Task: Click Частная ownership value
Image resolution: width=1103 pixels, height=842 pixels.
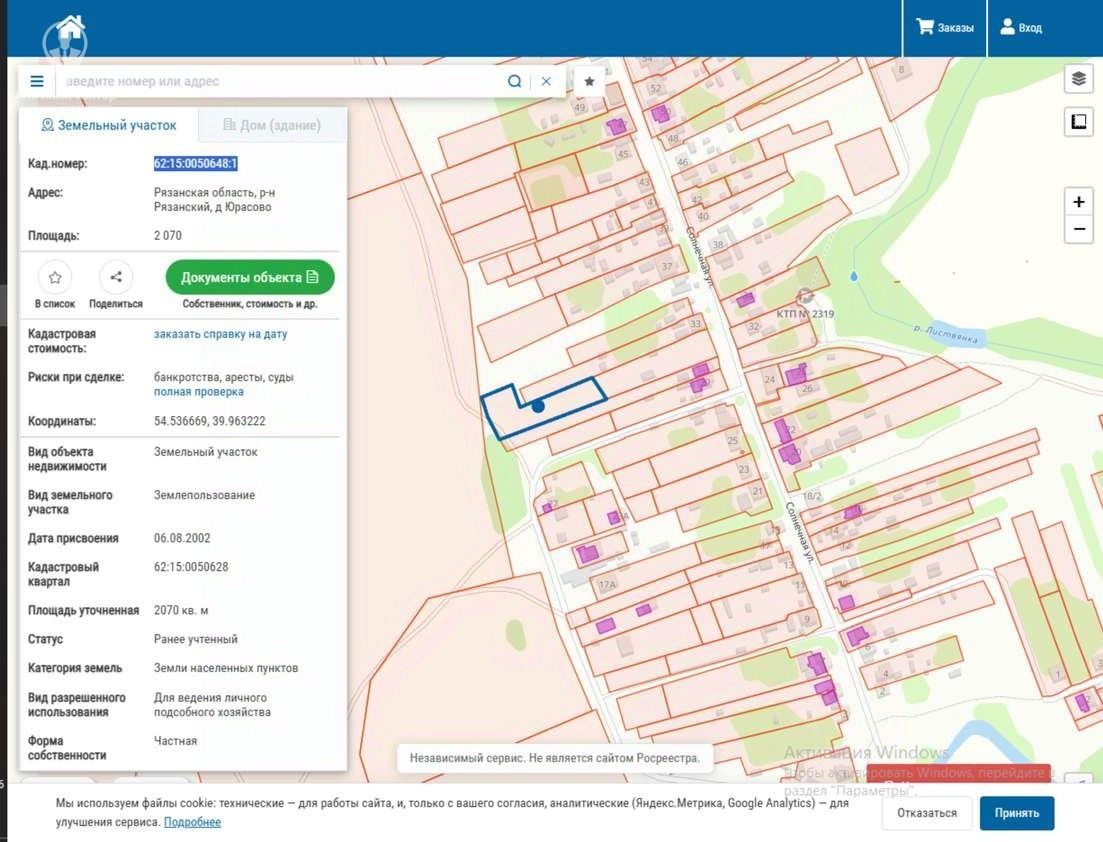Action: tap(175, 741)
